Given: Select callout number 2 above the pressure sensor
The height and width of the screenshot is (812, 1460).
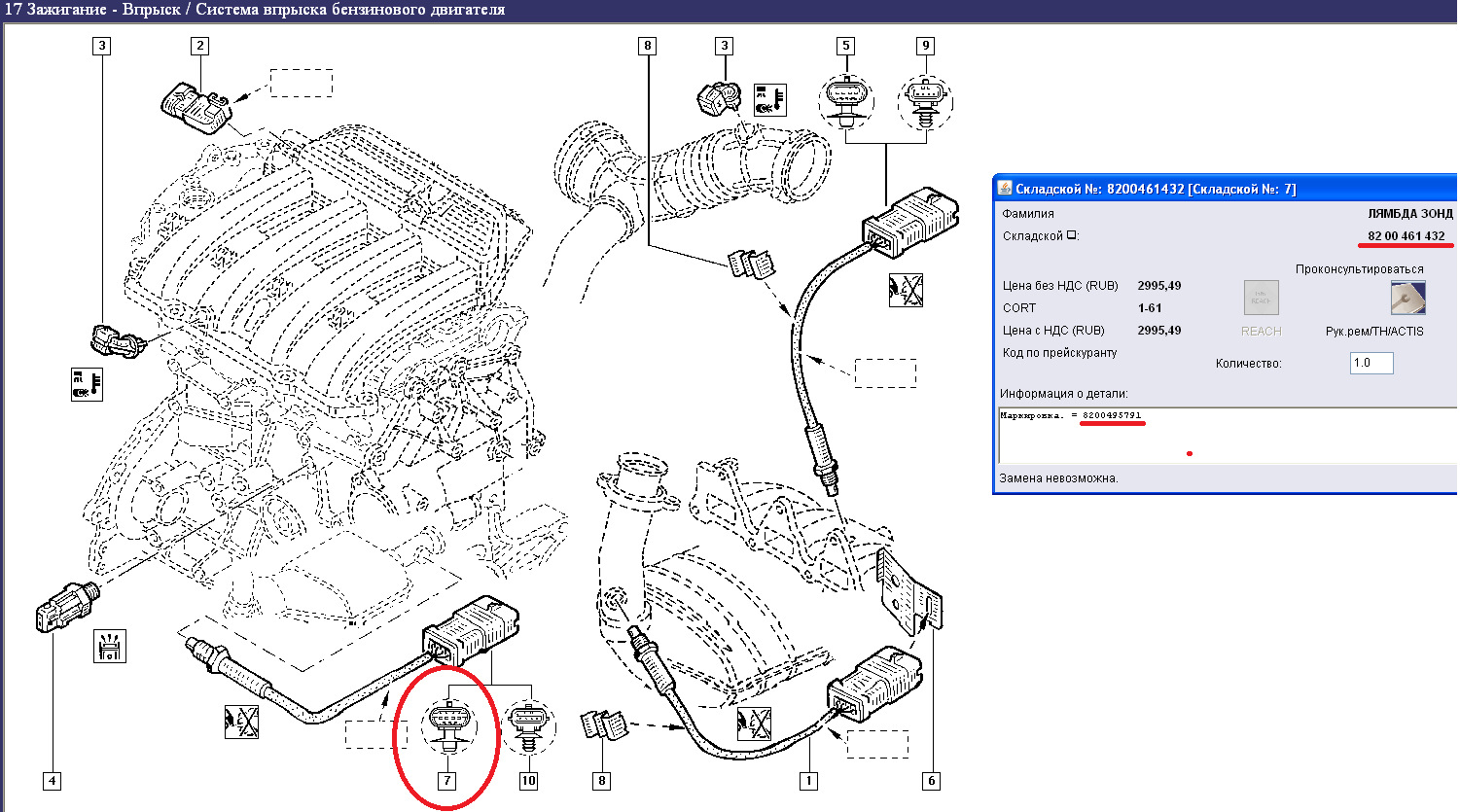Looking at the screenshot, I should click(199, 46).
